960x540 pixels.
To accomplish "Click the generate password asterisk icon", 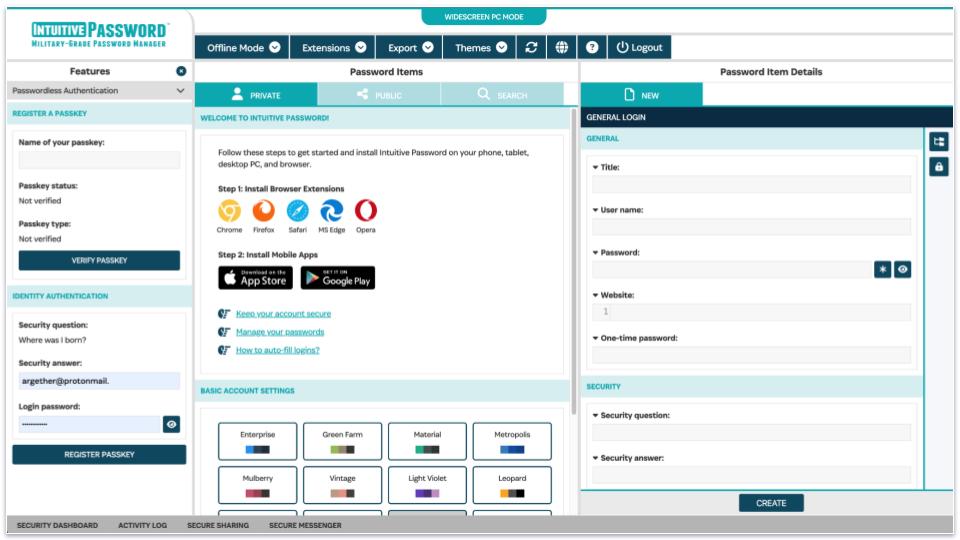I will click(882, 269).
